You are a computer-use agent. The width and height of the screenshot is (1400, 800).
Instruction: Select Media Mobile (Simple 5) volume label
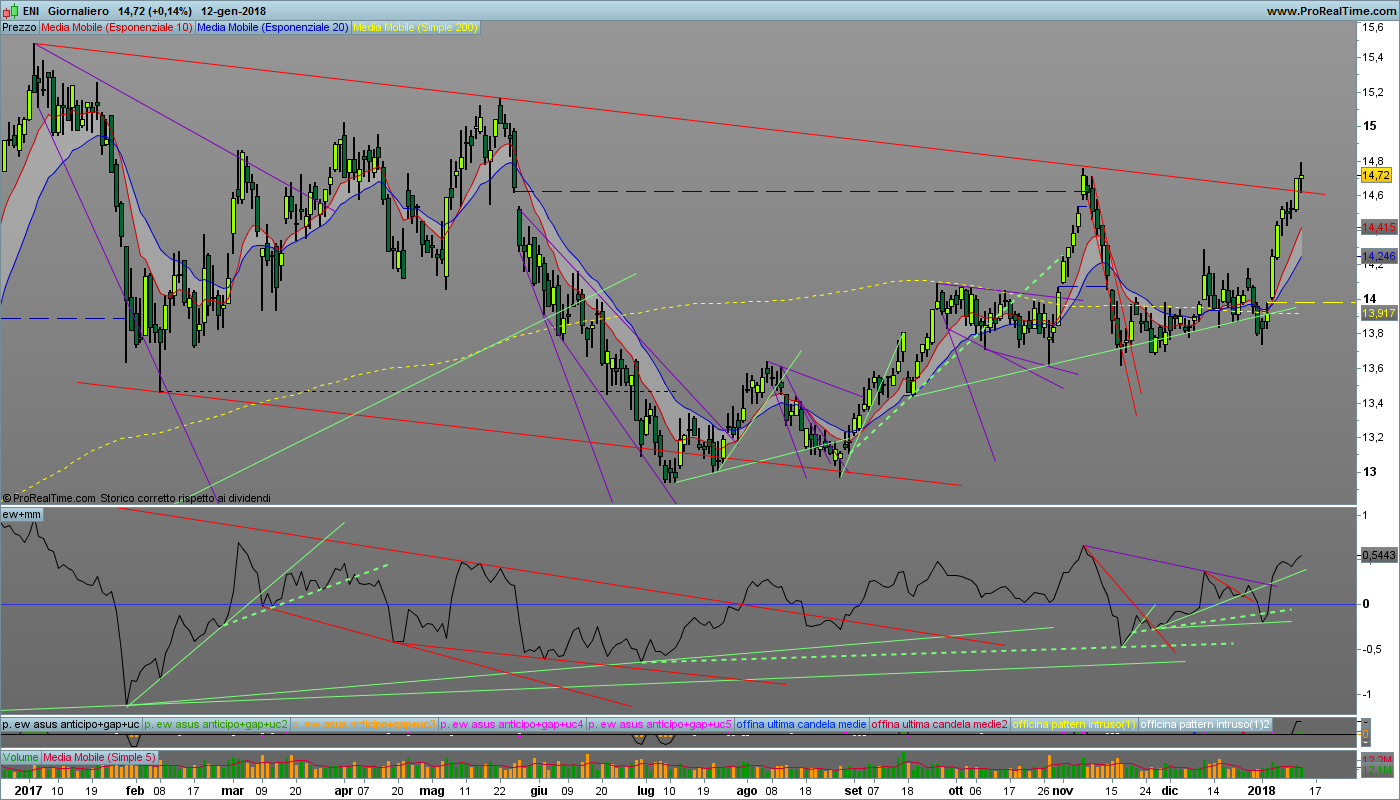(99, 757)
